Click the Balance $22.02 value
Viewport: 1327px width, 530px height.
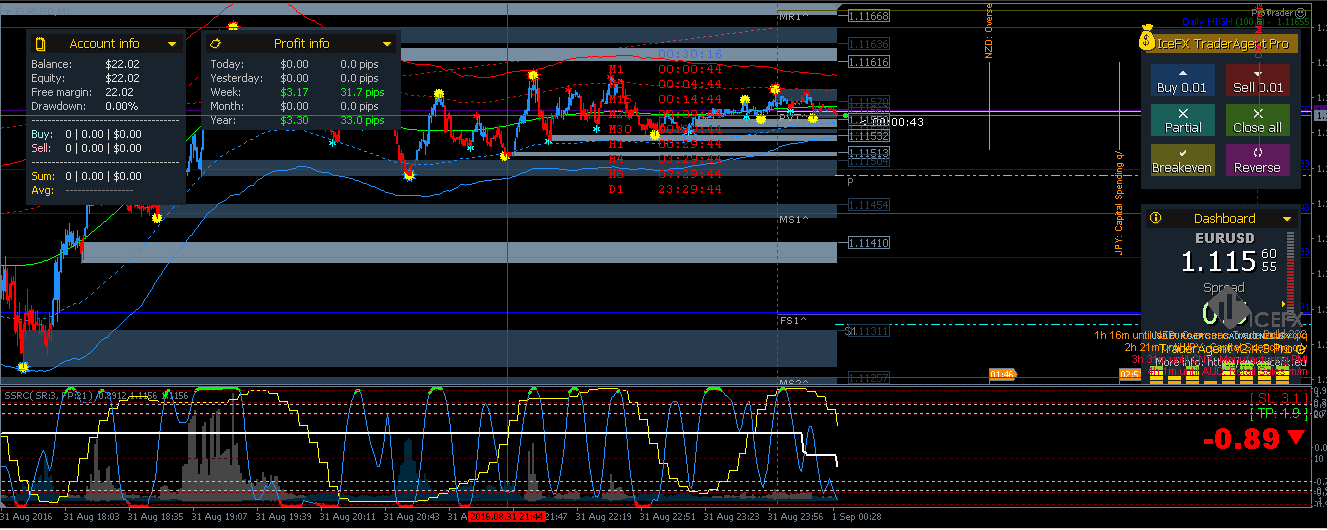[x=122, y=64]
